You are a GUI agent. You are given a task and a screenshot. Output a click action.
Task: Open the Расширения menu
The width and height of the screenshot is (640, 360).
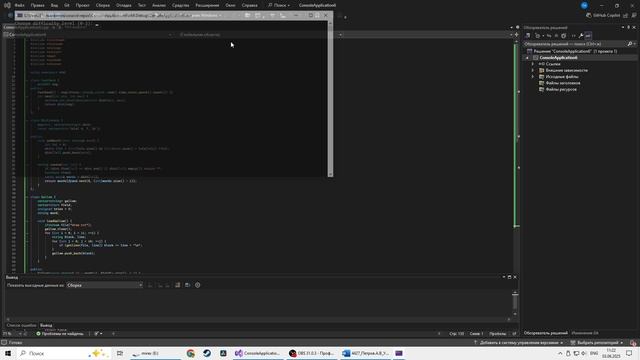click(x=207, y=5)
